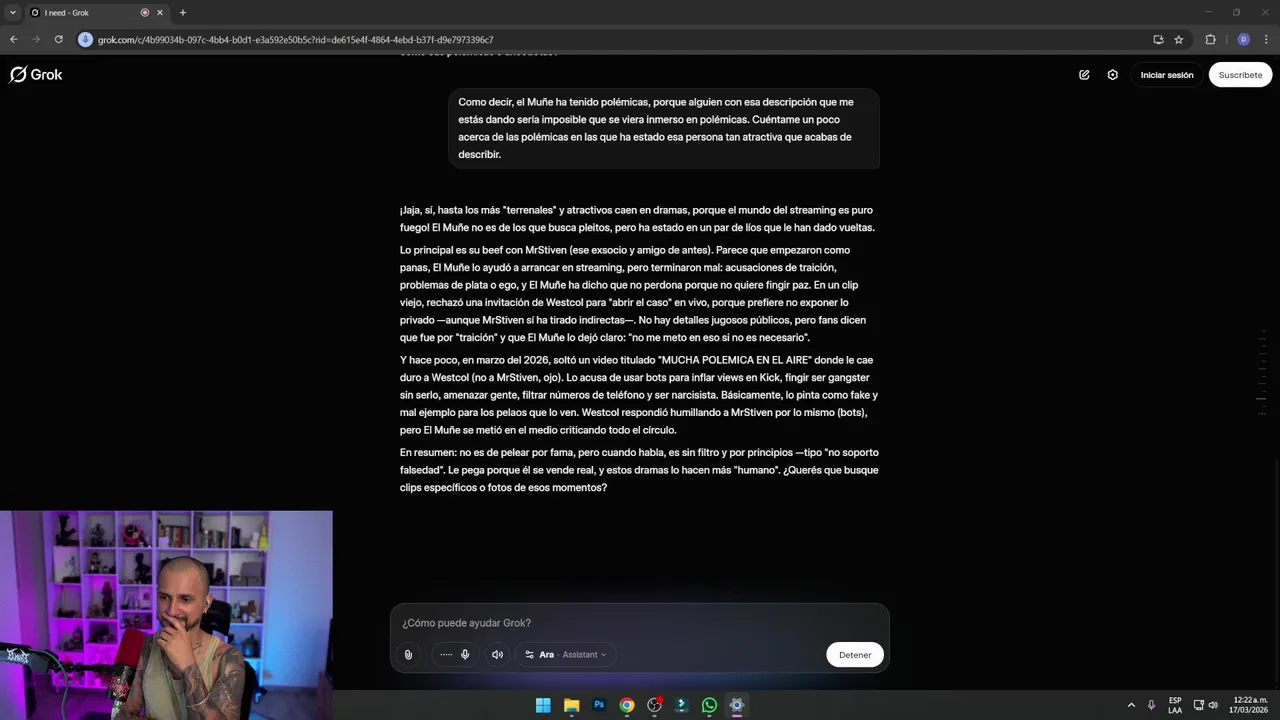
Task: Reload the Grok page
Action: coord(59,40)
